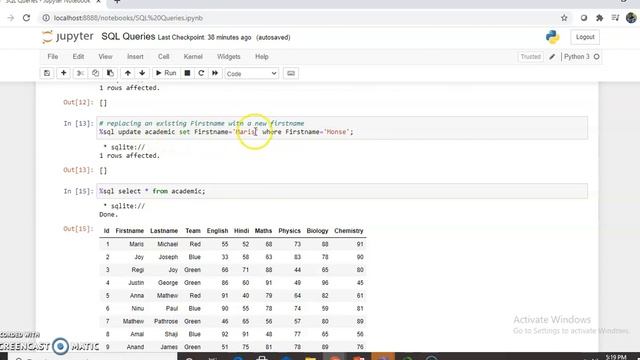This screenshot has height=360, width=640.
Task: Click the Chemistry column header
Action: click(x=349, y=231)
